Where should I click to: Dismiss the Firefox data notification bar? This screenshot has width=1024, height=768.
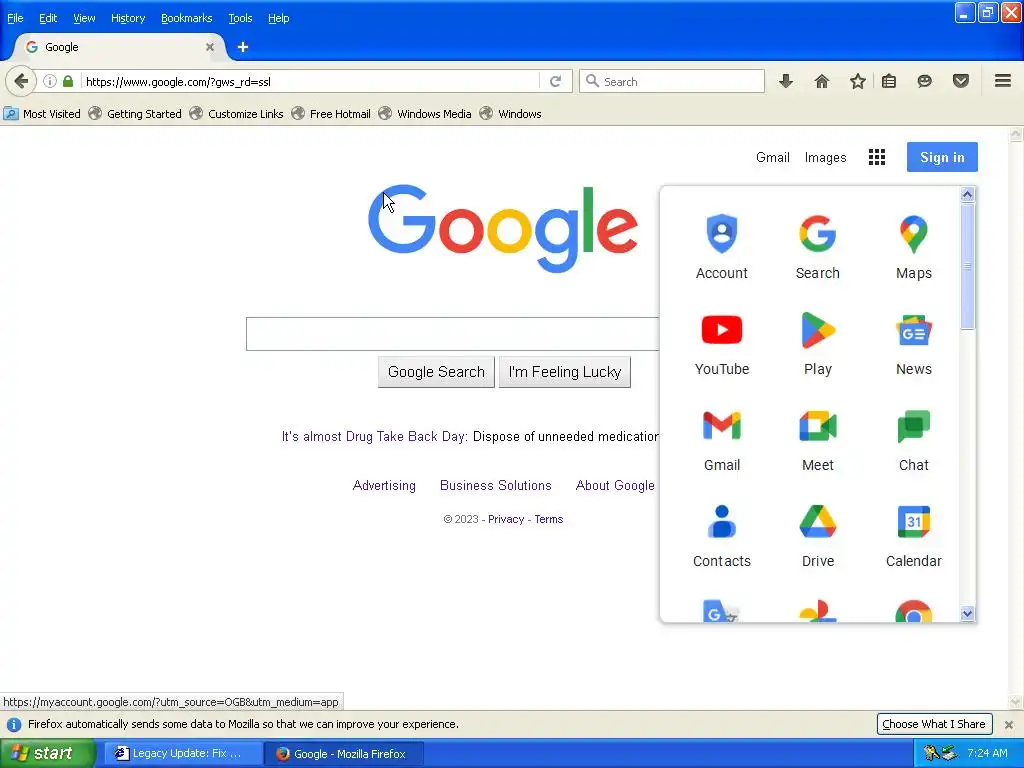pos(1008,724)
